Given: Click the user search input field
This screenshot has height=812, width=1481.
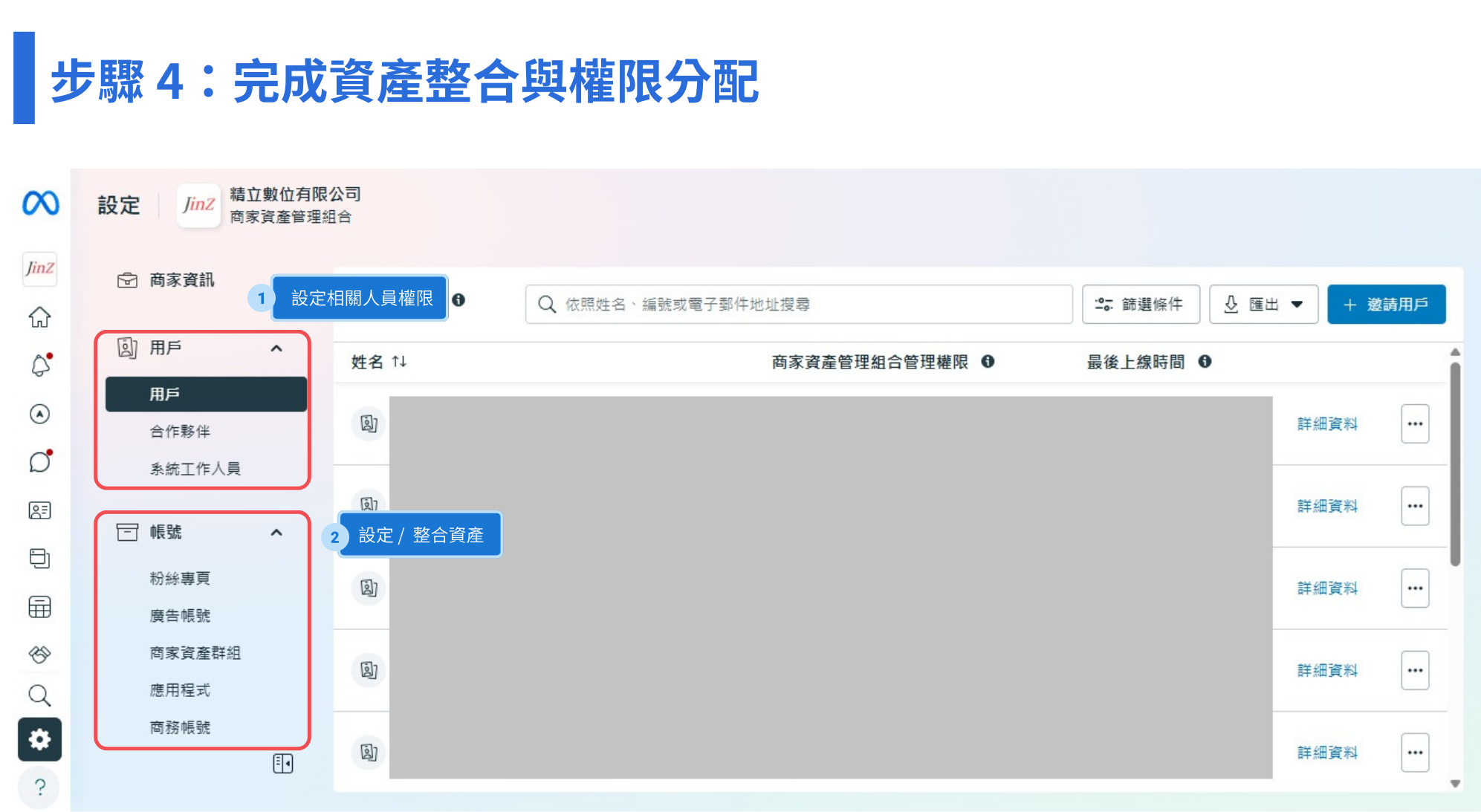Looking at the screenshot, I should tap(799, 305).
